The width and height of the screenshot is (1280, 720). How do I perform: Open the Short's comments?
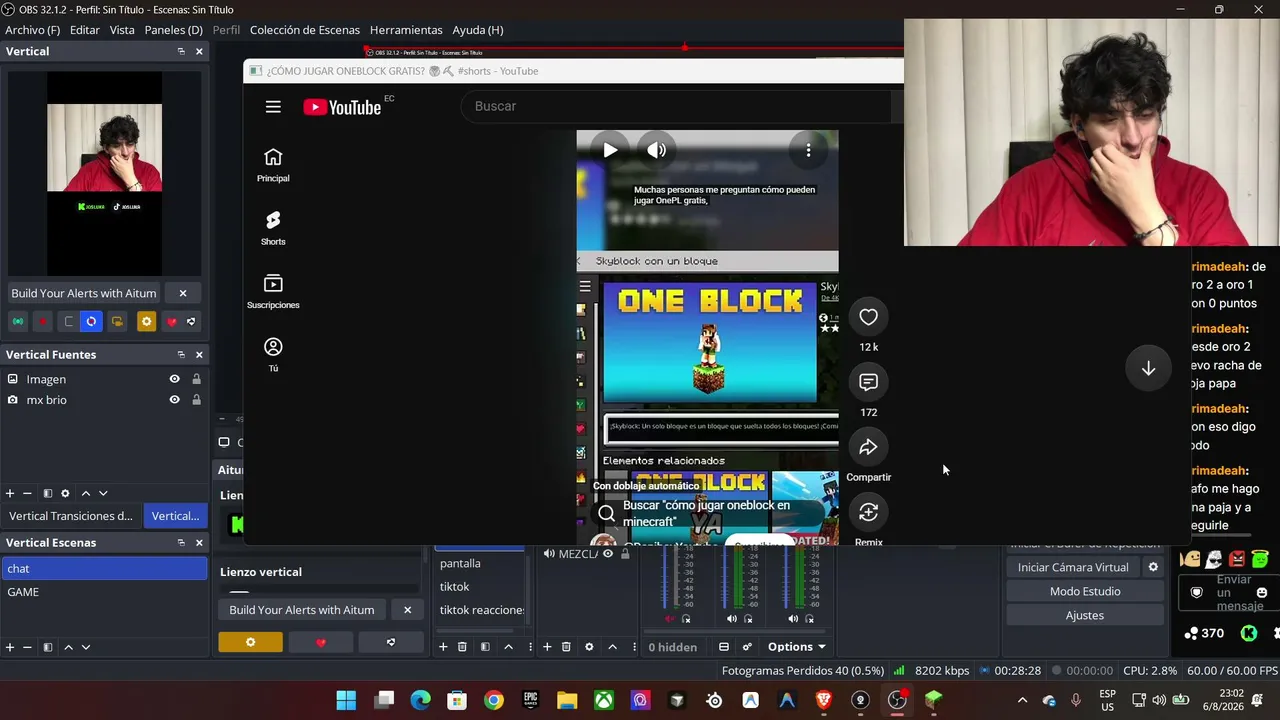[868, 382]
